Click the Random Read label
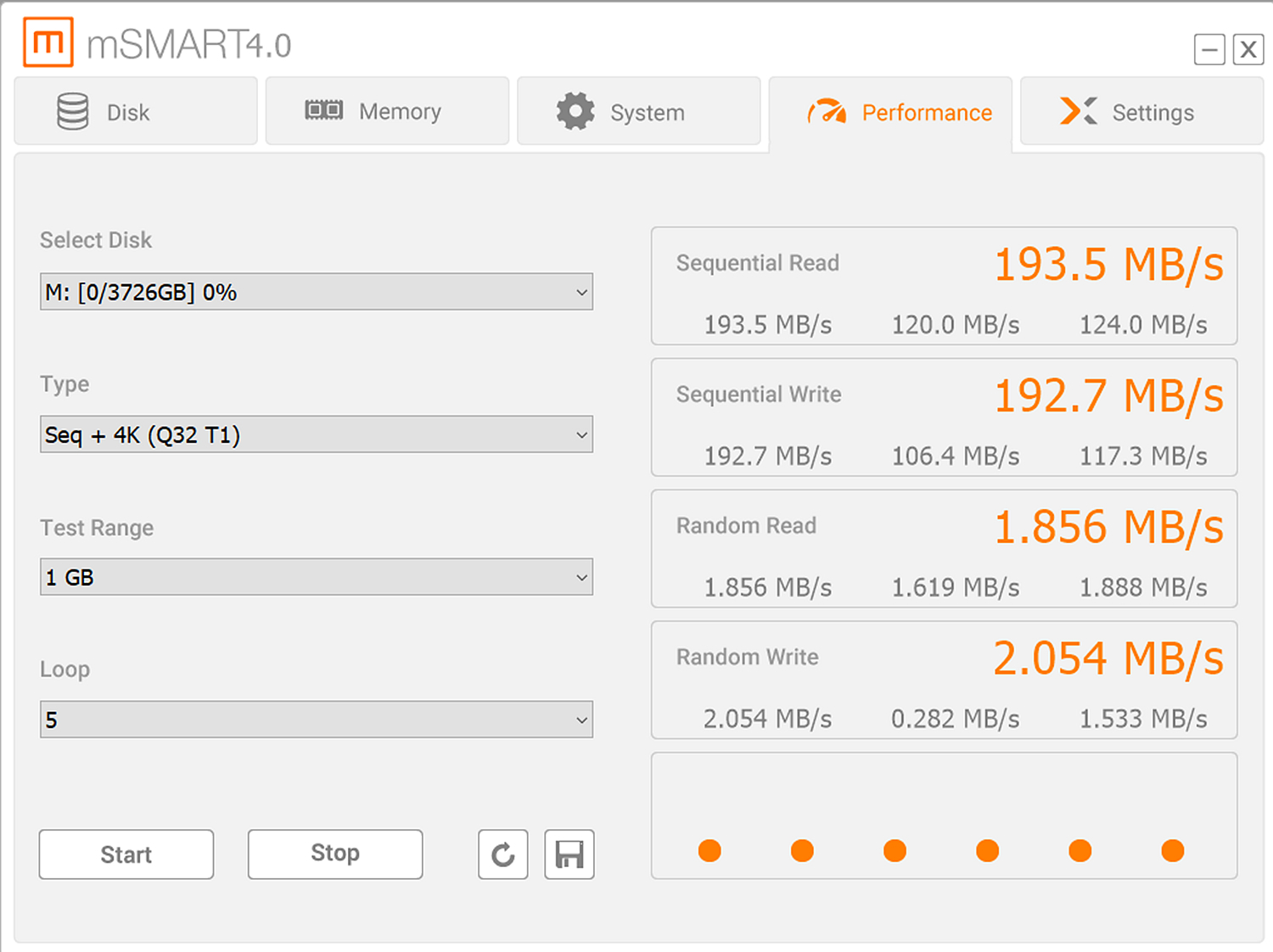This screenshot has height=952, width=1273. (746, 526)
